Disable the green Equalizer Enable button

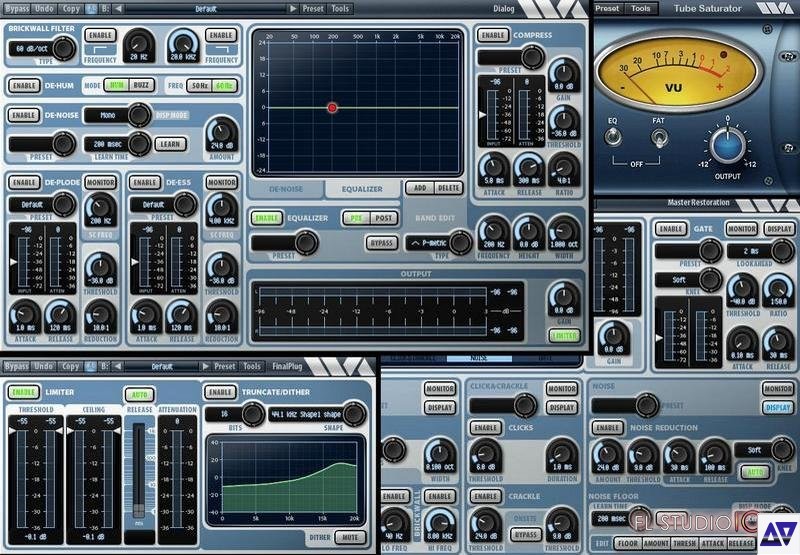[x=266, y=218]
